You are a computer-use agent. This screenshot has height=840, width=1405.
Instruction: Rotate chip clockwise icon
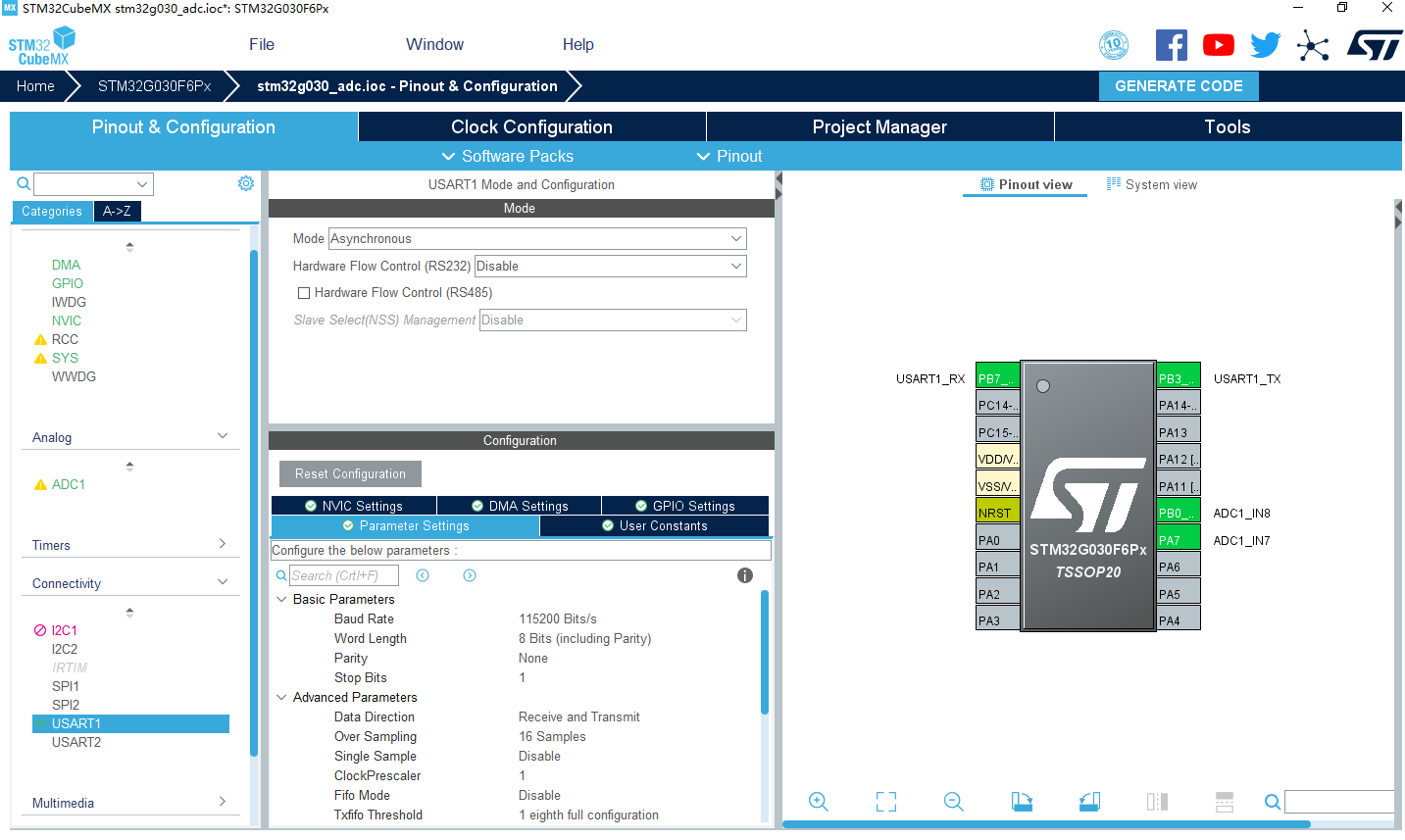pos(1022,802)
